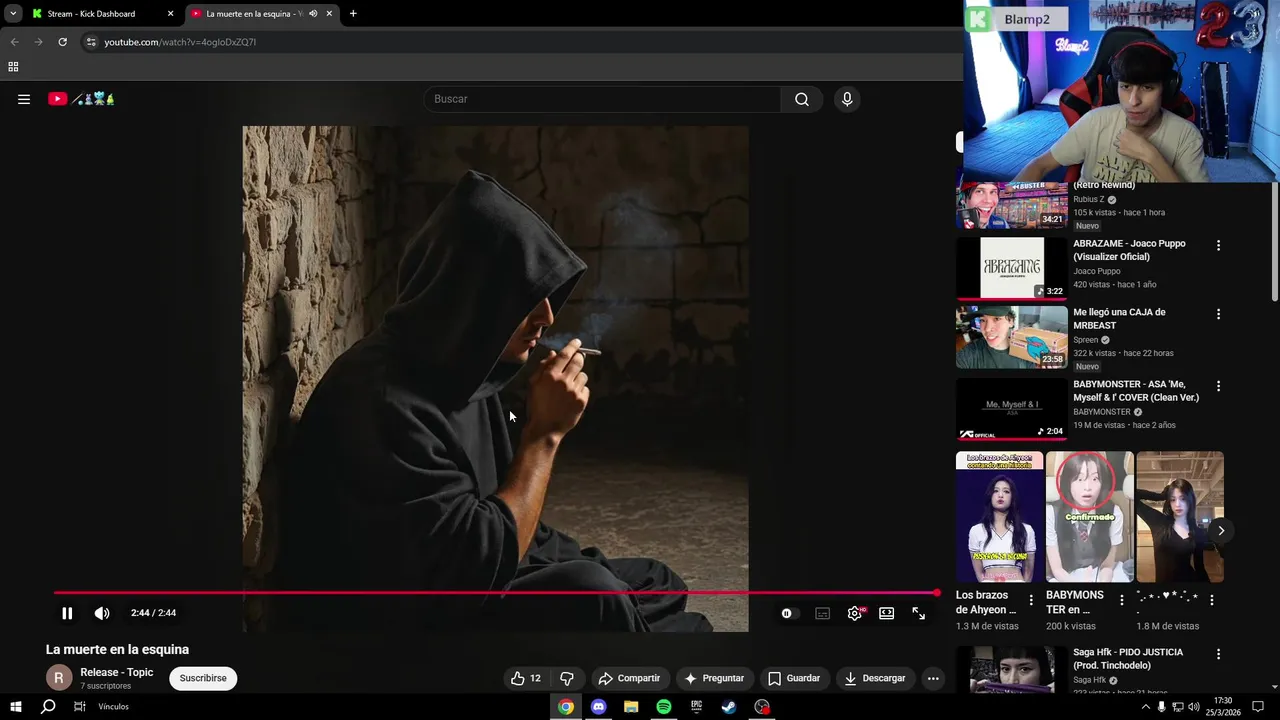Open the Confirmado BABYMONSTER short thumbnail
Screen dimensions: 1280x720
[x=1090, y=517]
